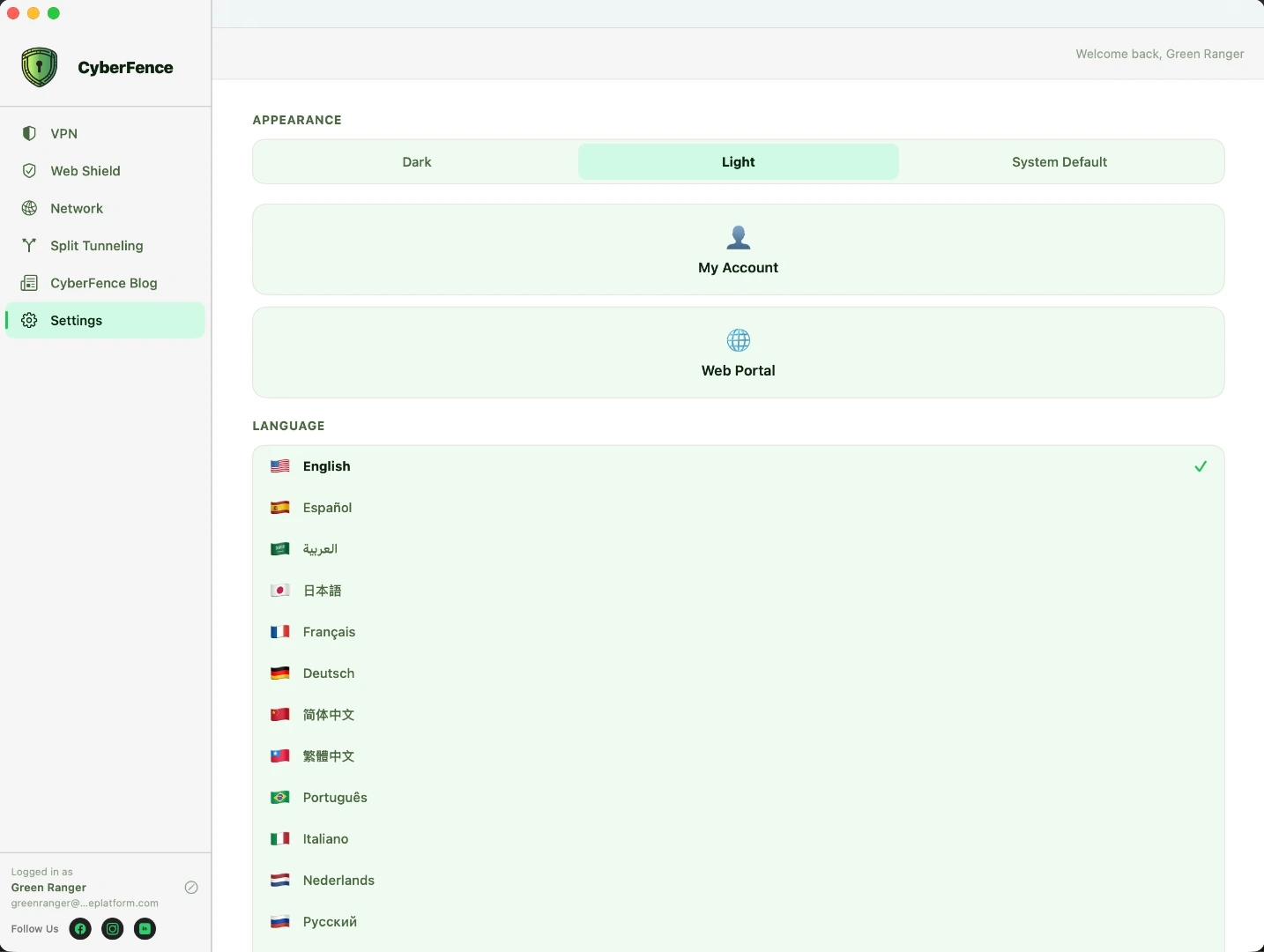Viewport: 1264px width, 952px height.
Task: Click the Saudi Arabia flag for Arabic
Action: pos(280,549)
